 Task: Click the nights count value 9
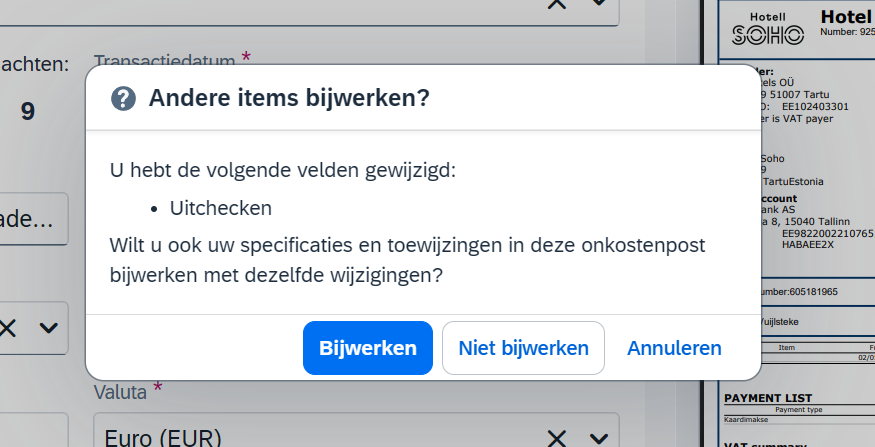28,112
